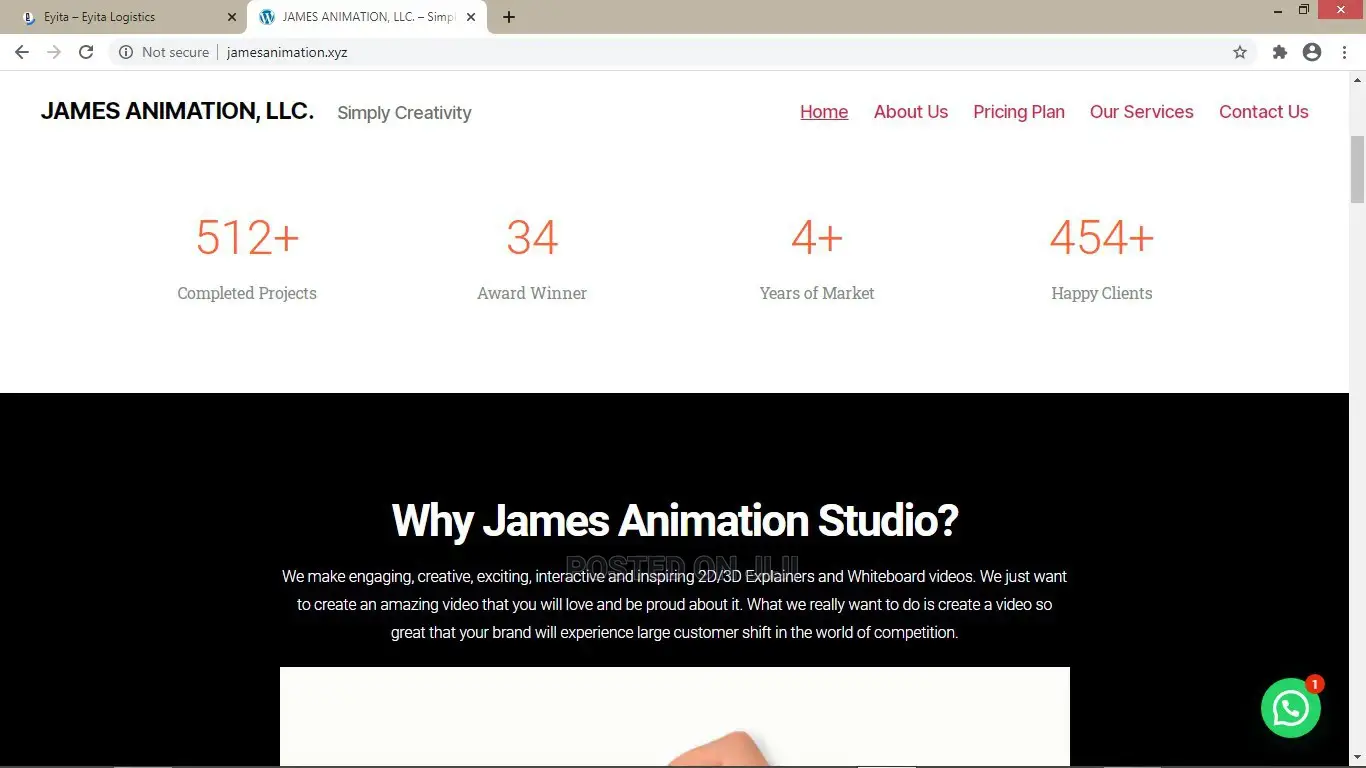Click the Happy Clients label

pyautogui.click(x=1102, y=293)
